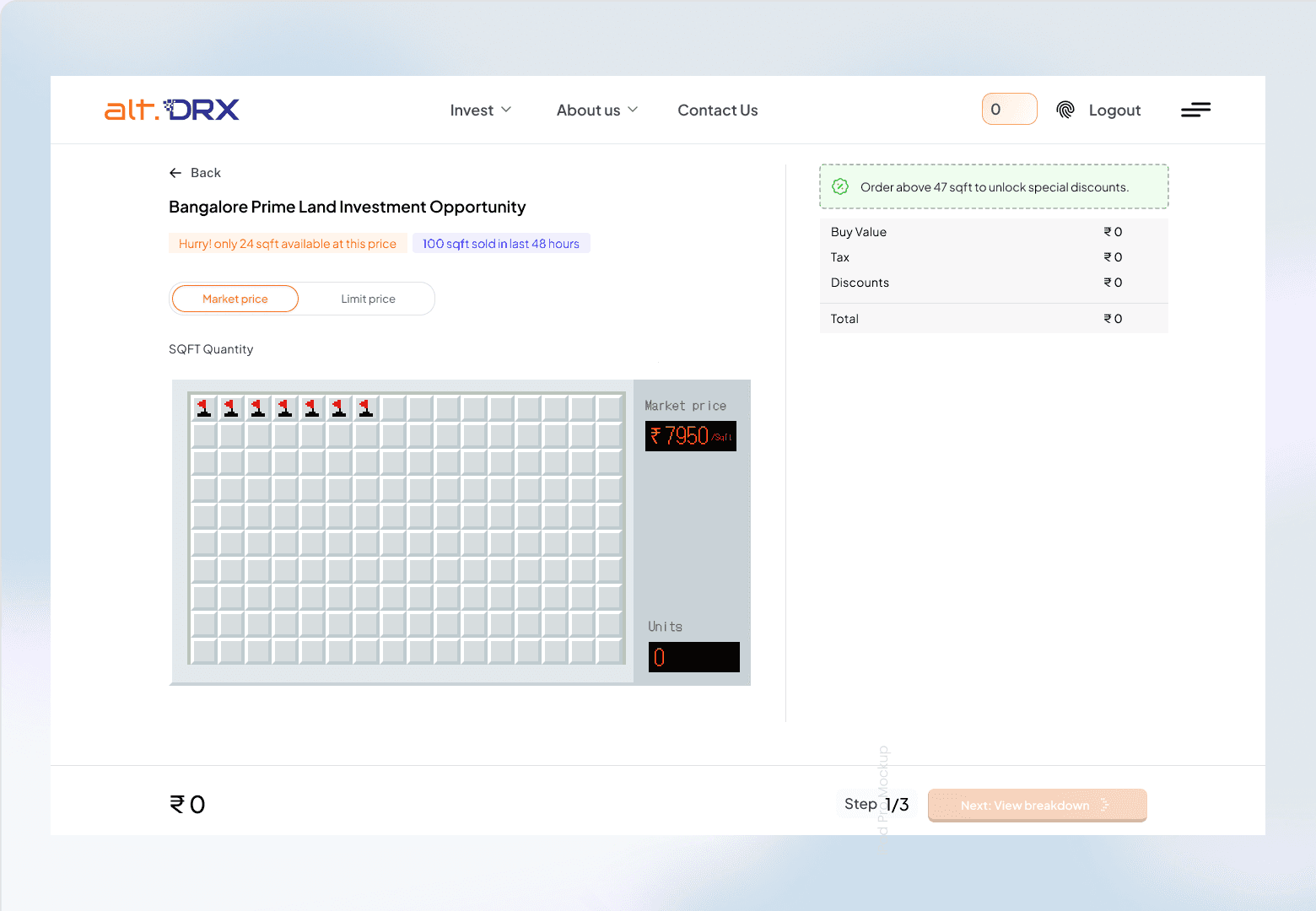The height and width of the screenshot is (911, 1316).
Task: Click Next: View breakdown button
Action: point(1037,806)
